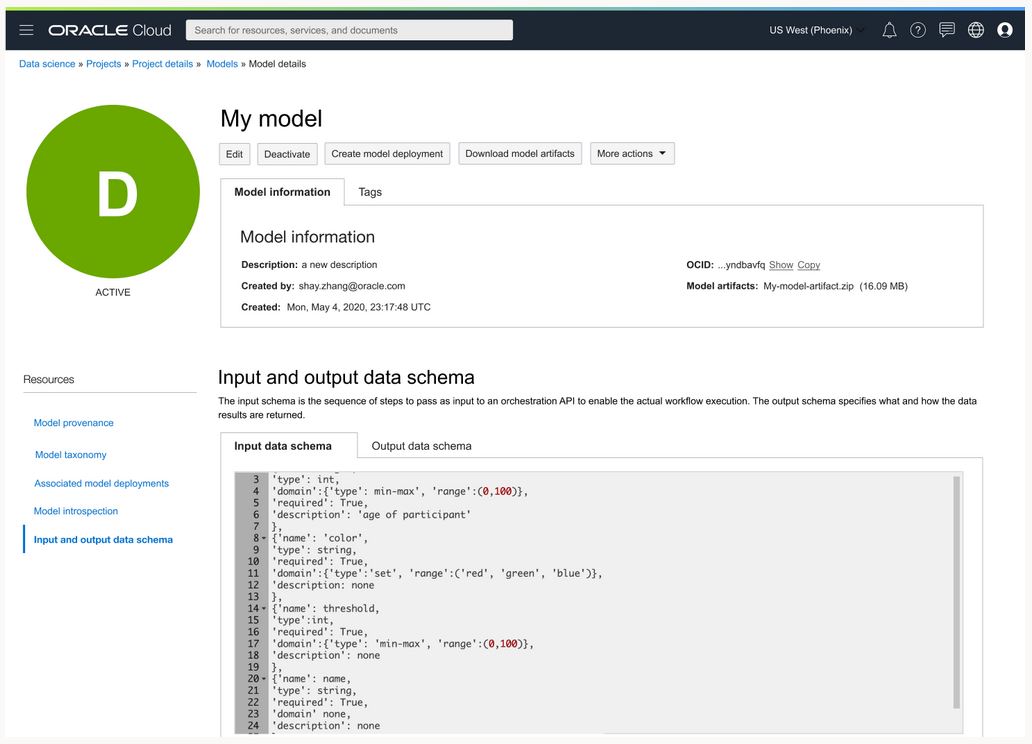Viewport: 1032px width, 744px height.
Task: Open the Output data schema tab
Action: click(421, 446)
